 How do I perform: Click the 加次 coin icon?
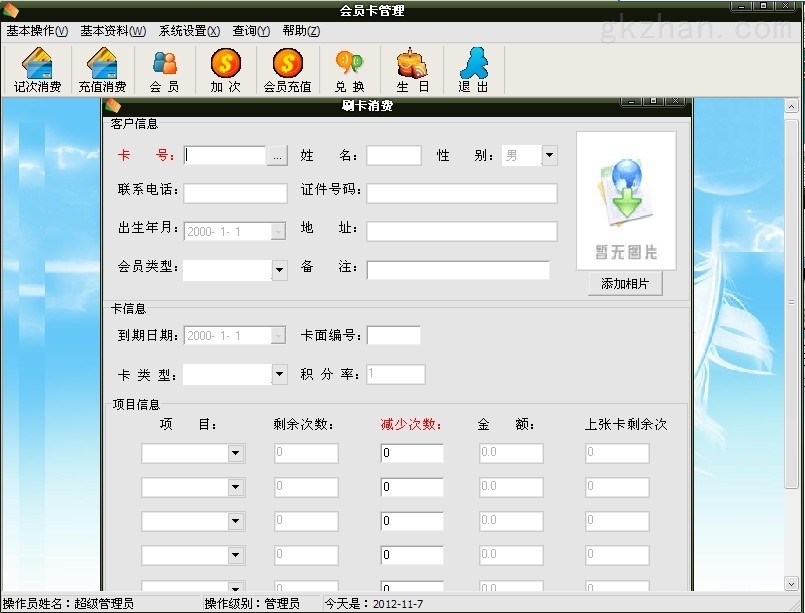[x=225, y=70]
